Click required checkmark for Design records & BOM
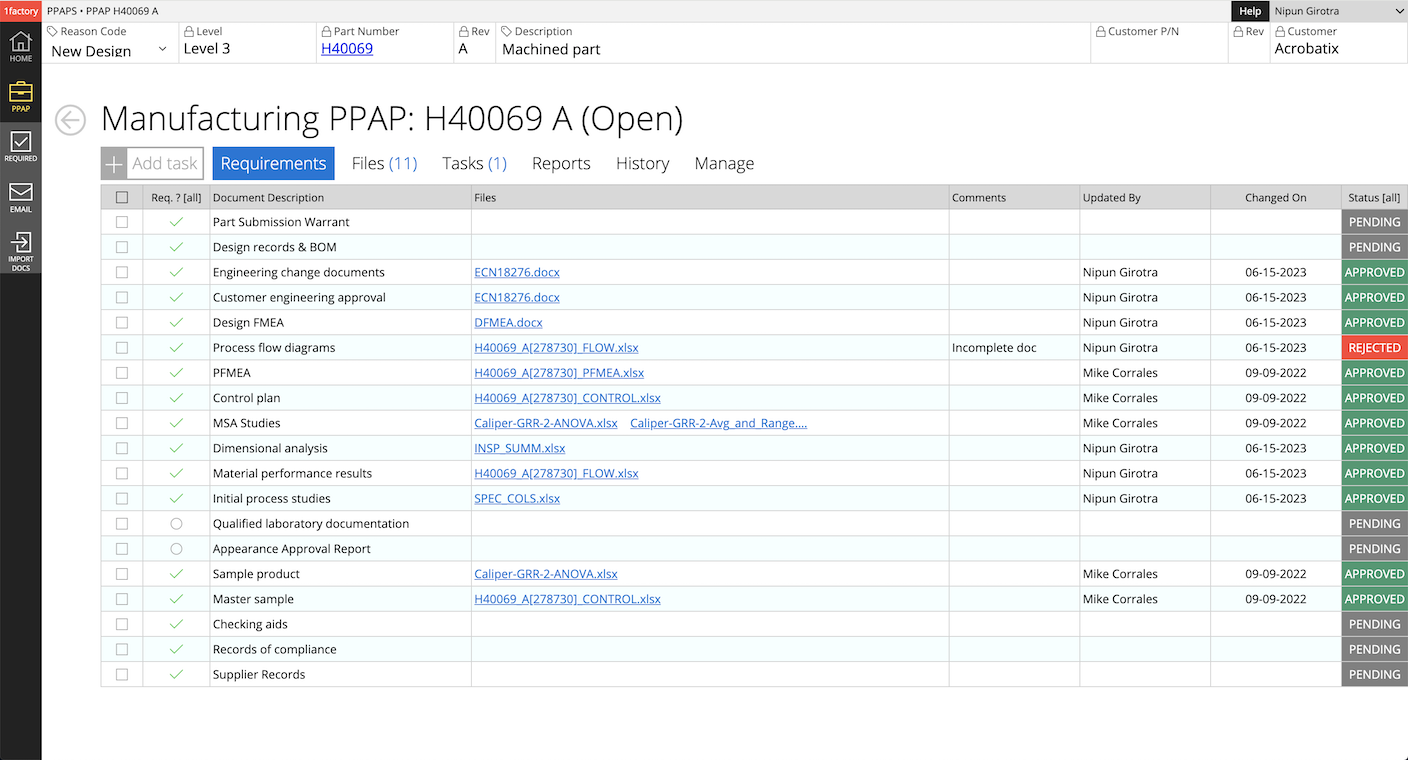The height and width of the screenshot is (760, 1408). click(177, 247)
